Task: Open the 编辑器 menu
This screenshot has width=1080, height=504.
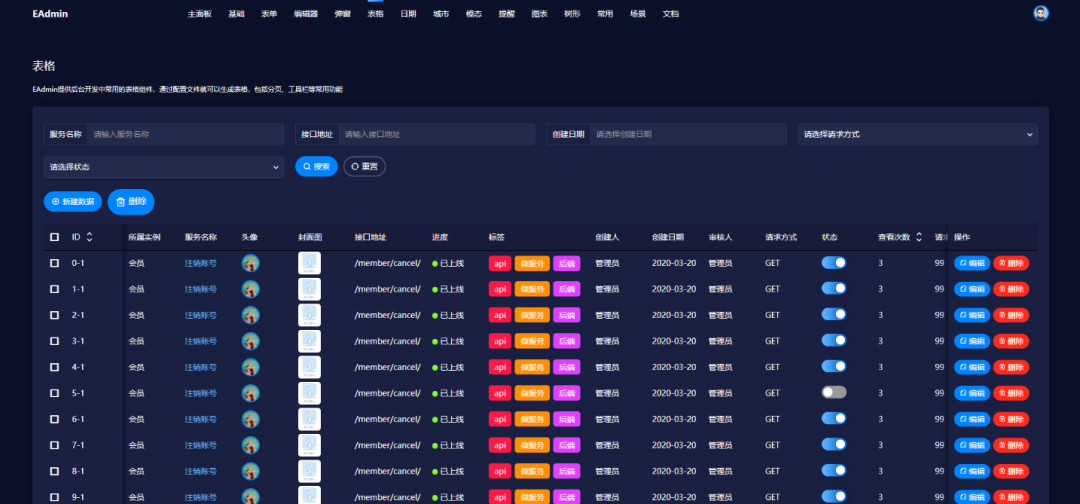Action: (306, 14)
